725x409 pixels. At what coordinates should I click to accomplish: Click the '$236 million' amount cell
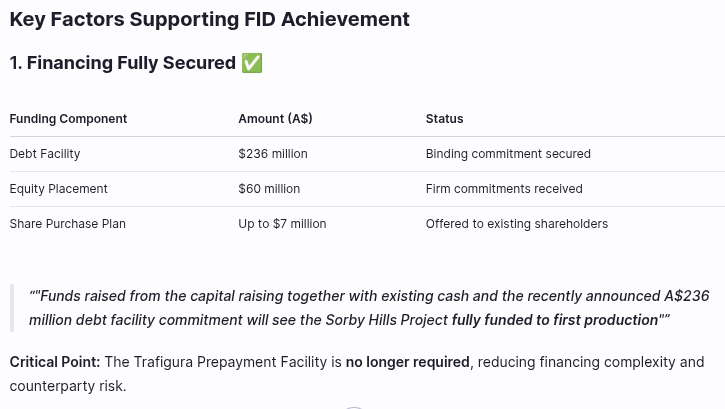coord(273,154)
